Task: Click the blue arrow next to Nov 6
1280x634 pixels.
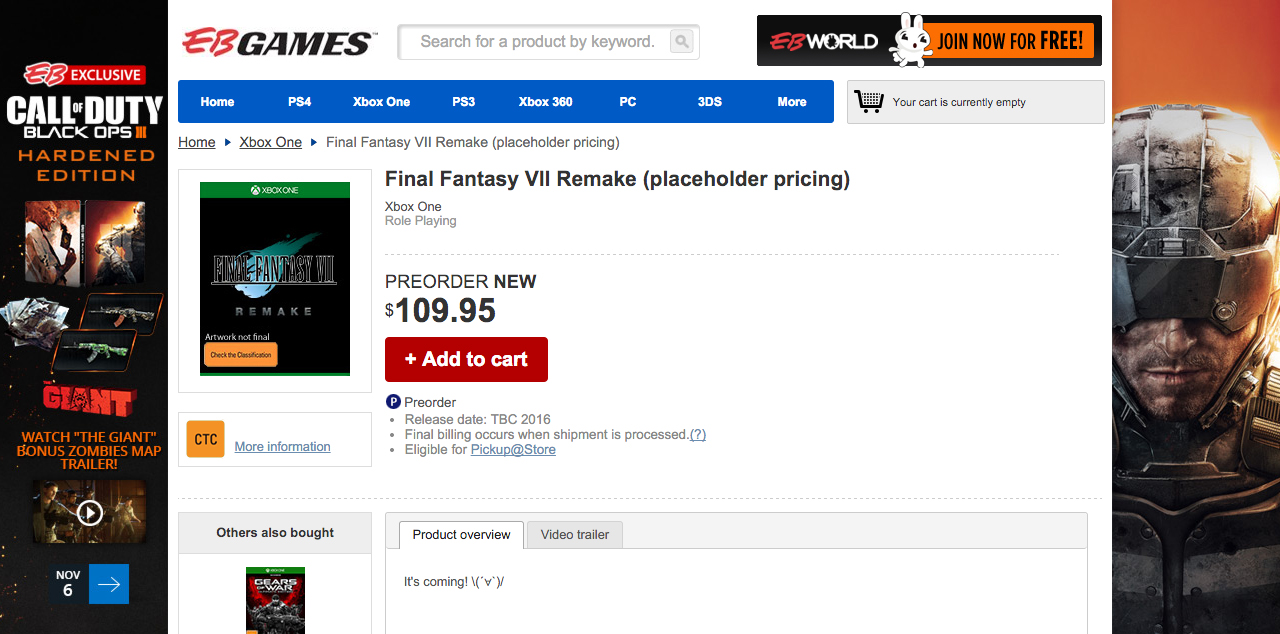Action: 109,584
